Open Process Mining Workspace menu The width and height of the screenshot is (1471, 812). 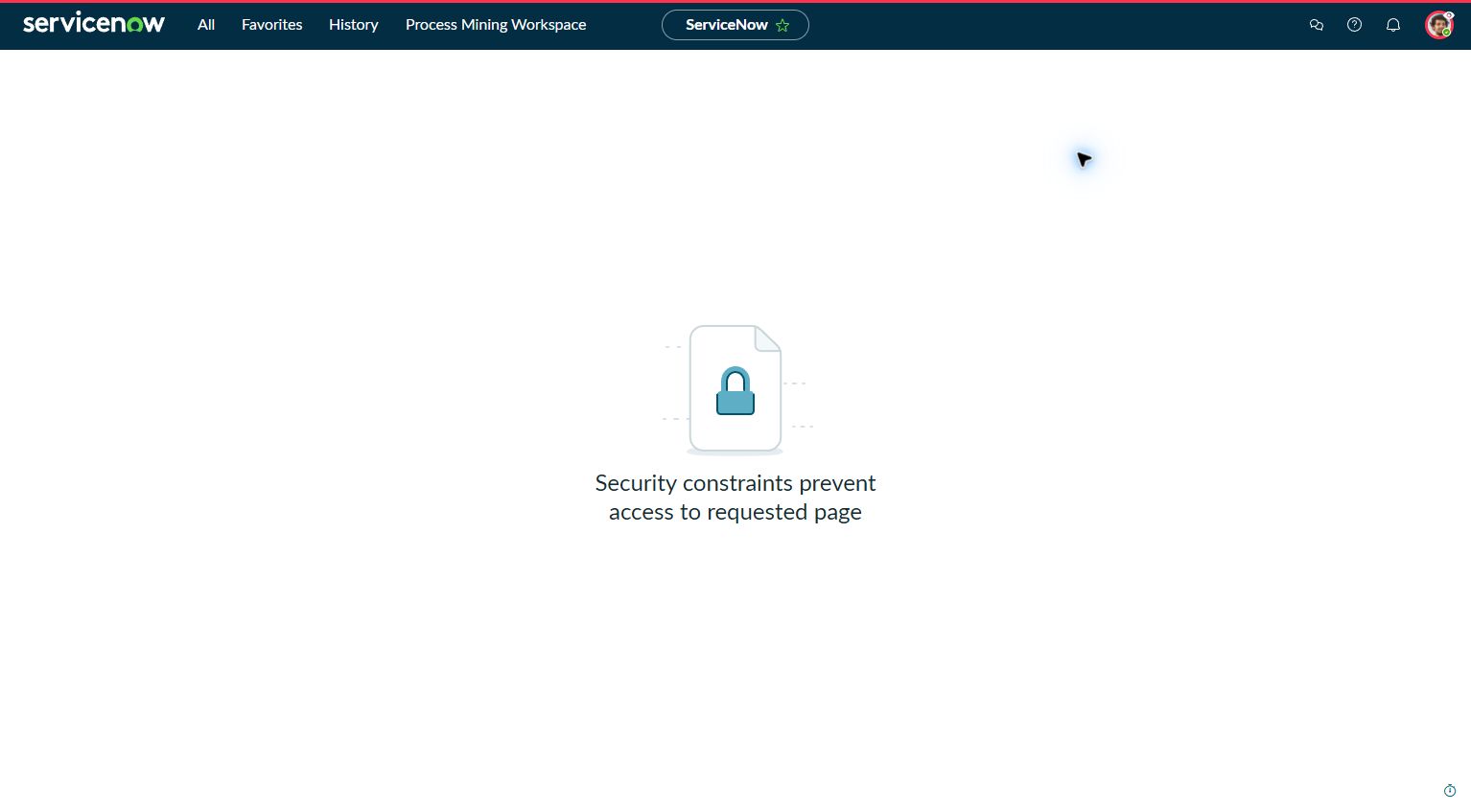(496, 25)
